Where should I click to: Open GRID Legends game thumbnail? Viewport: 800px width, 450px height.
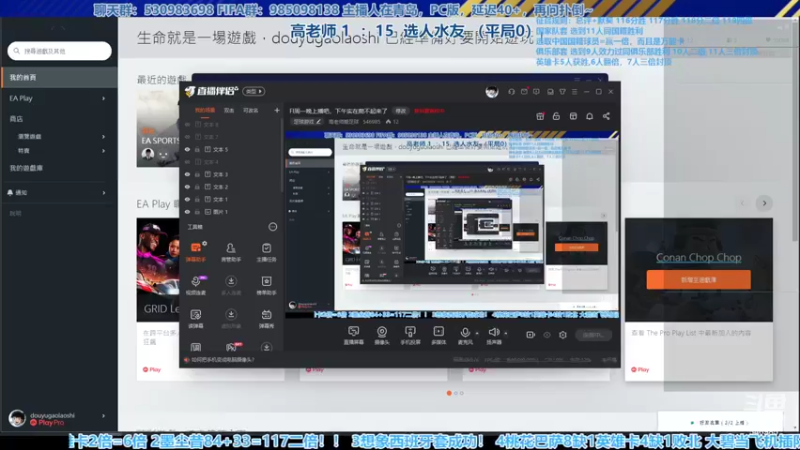click(158, 269)
